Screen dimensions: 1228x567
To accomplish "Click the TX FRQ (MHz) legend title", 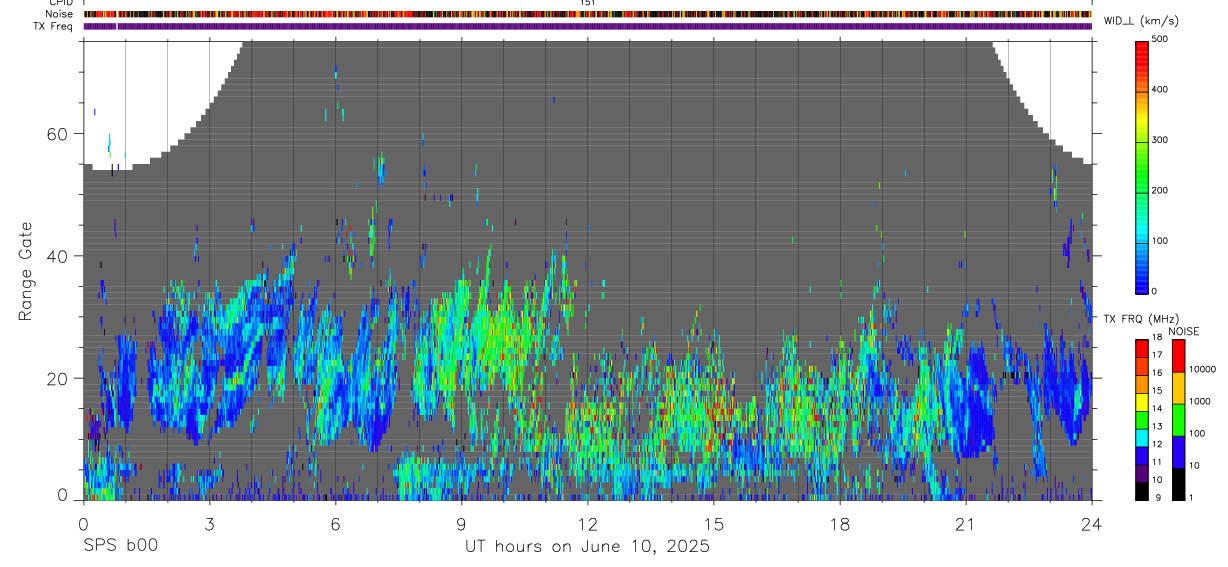I will point(1141,319).
